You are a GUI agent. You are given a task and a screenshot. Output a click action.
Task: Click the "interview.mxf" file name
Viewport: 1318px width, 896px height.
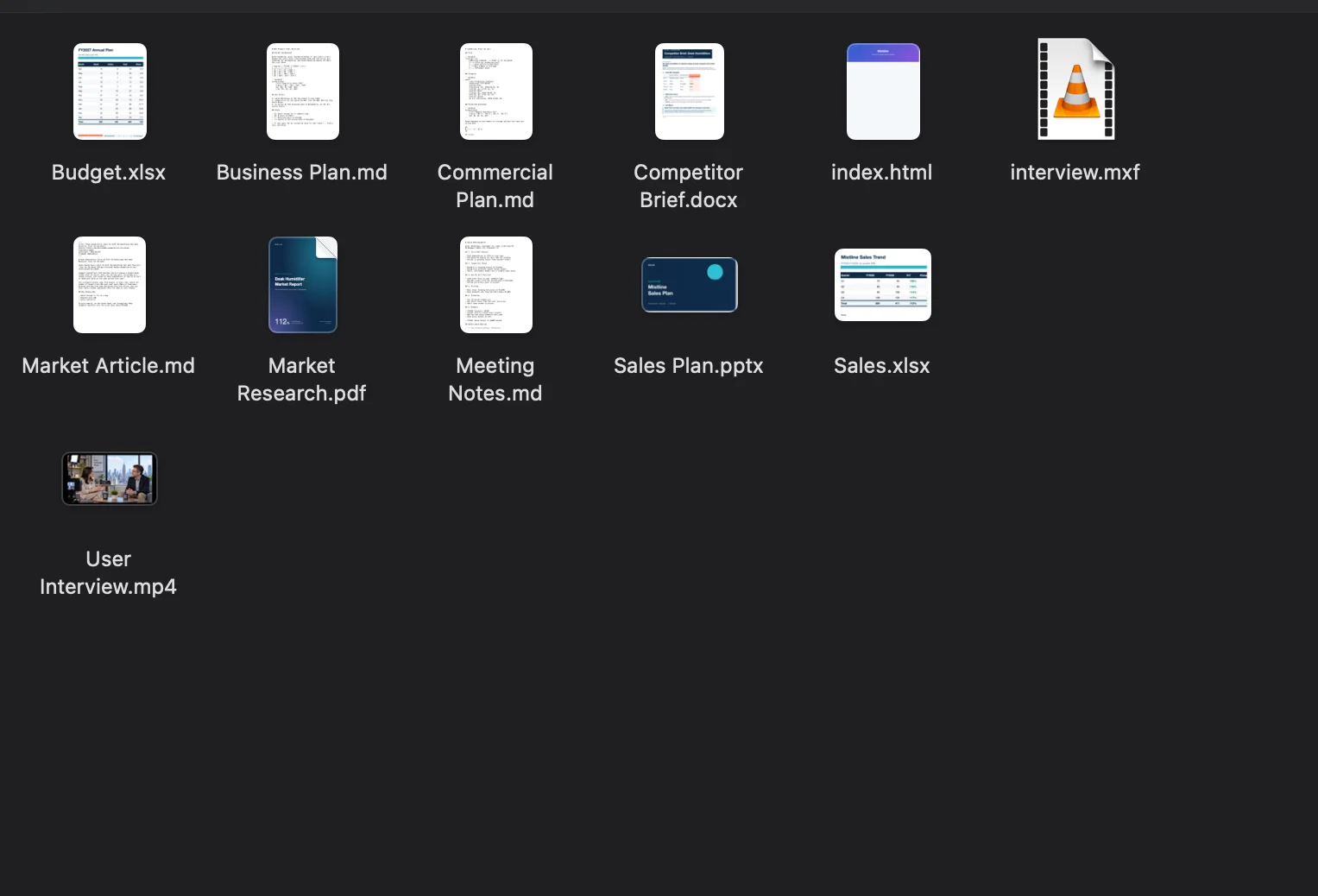[x=1075, y=173]
